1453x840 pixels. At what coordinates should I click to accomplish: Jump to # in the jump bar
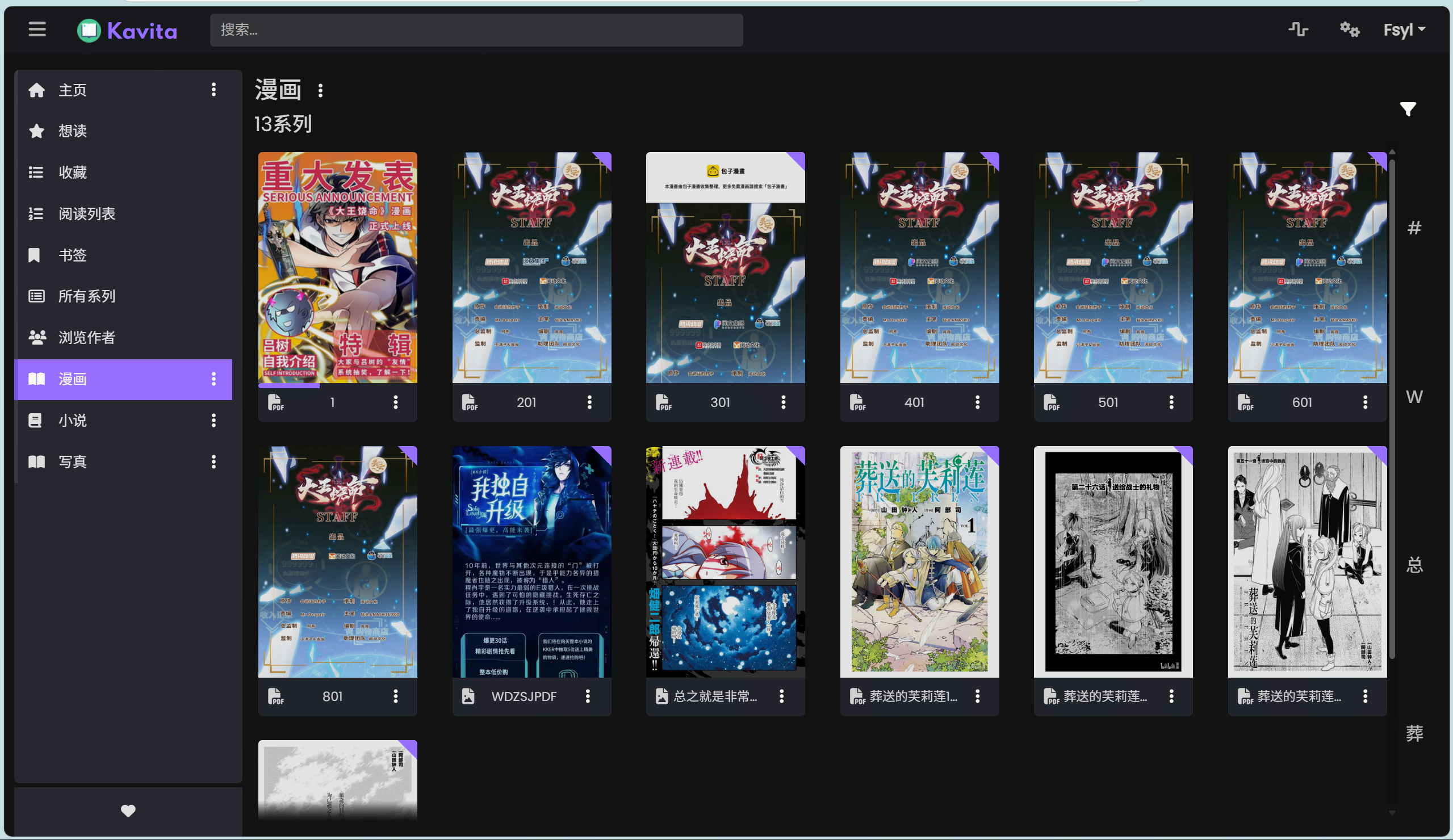click(x=1414, y=228)
